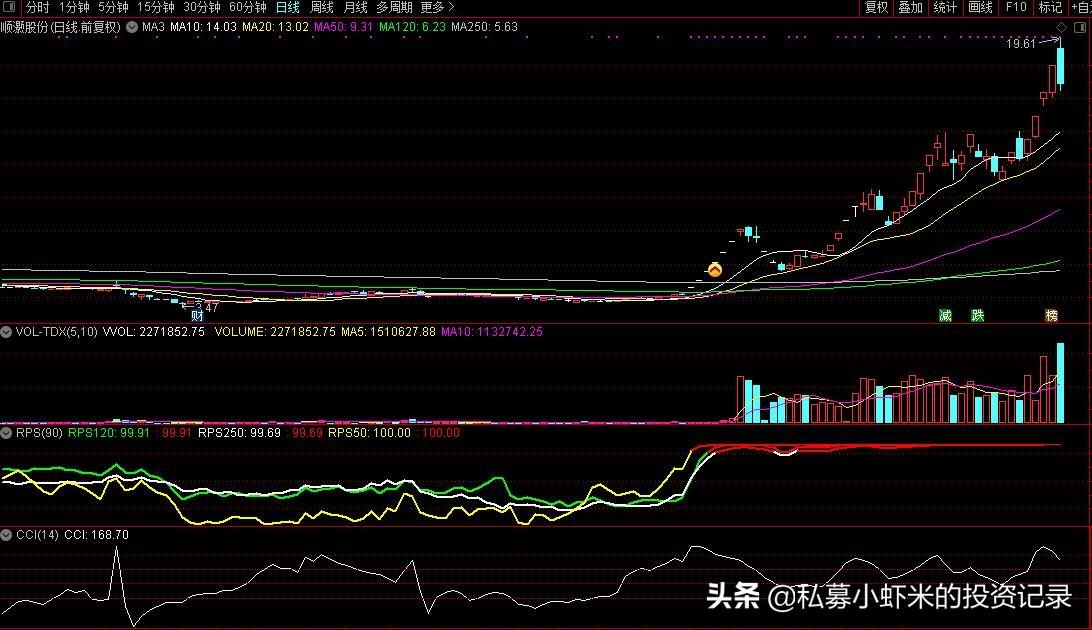Switch to the 分时 intraday view
This screenshot has width=1092, height=630.
tap(38, 7)
